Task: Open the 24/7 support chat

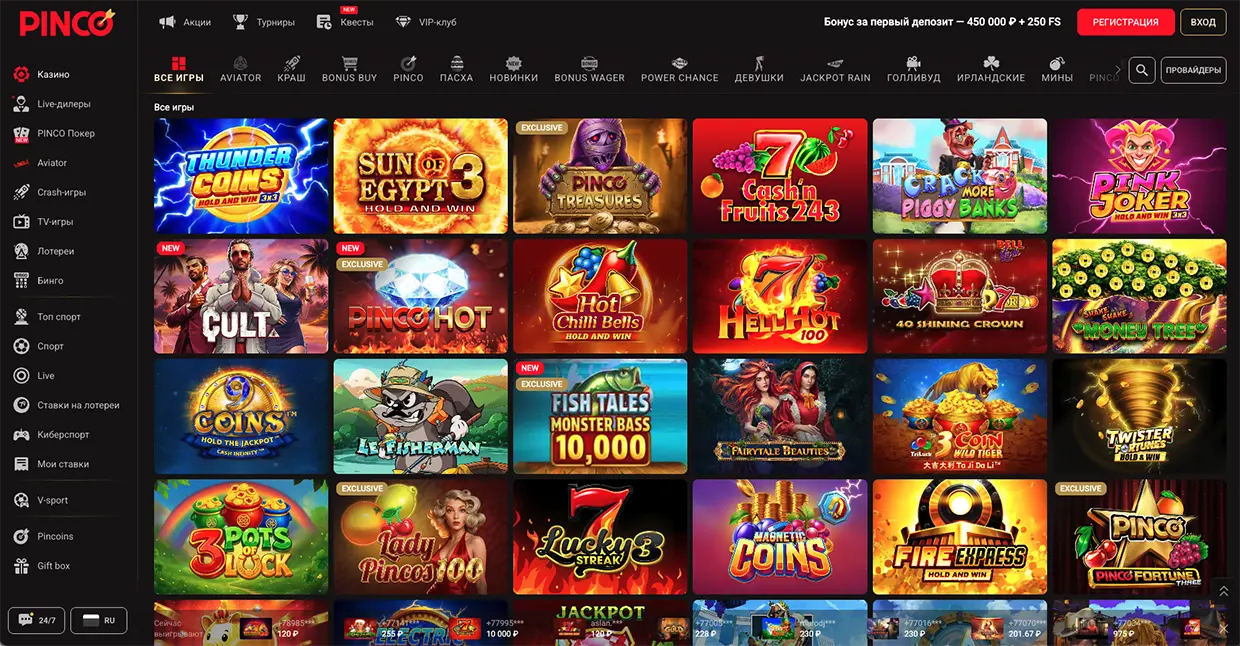Action: [x=36, y=620]
